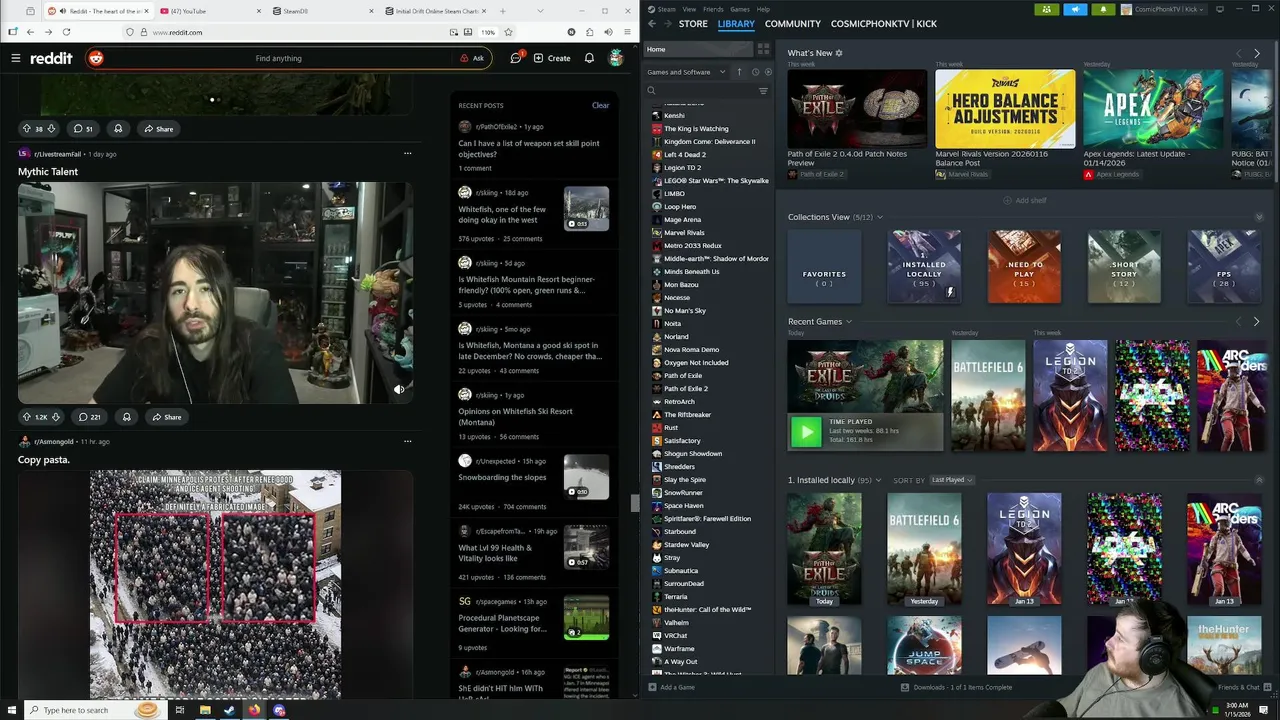Open Windows Start menu
This screenshot has height=720, width=1280.
coord(10,710)
